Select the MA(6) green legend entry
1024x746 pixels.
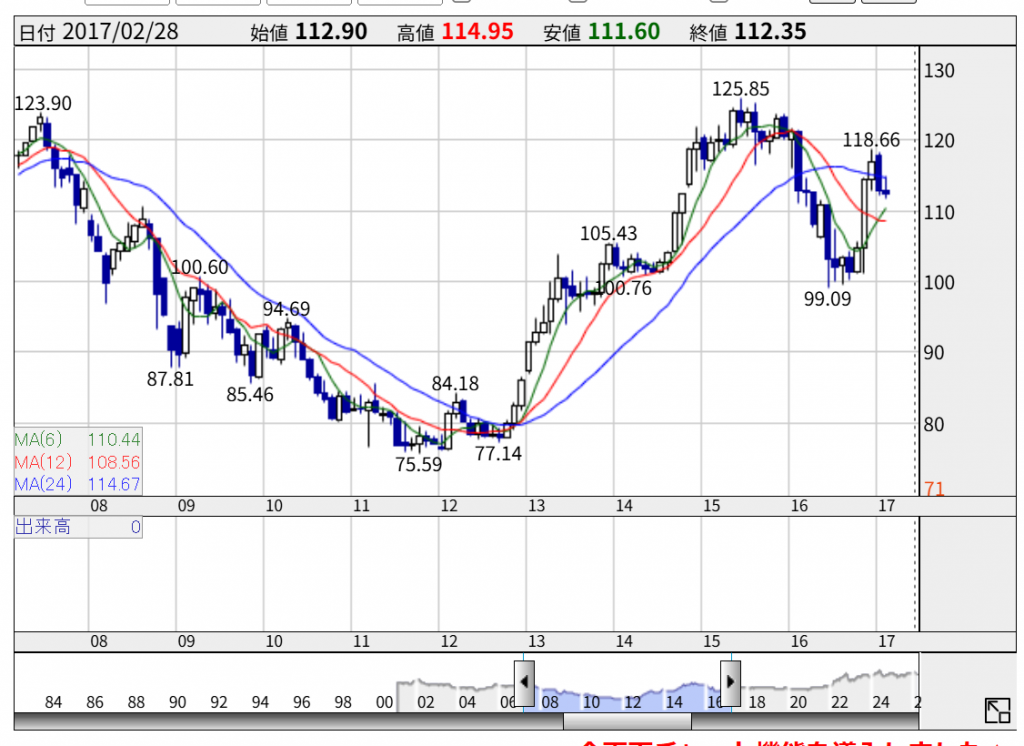point(78,439)
